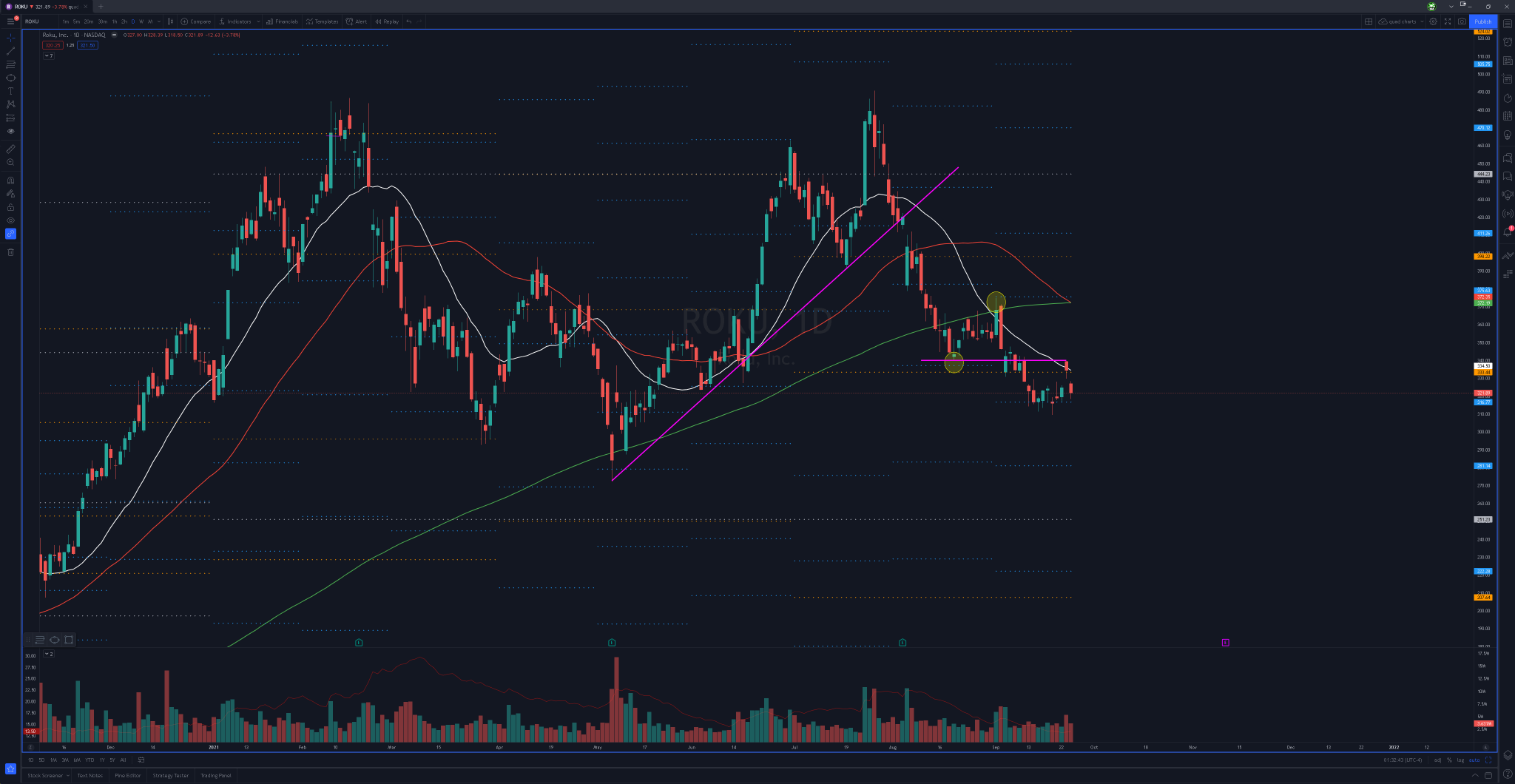The width and height of the screenshot is (1515, 784).
Task: Expand the Stock Screener dropdown arrow
Action: point(67,775)
